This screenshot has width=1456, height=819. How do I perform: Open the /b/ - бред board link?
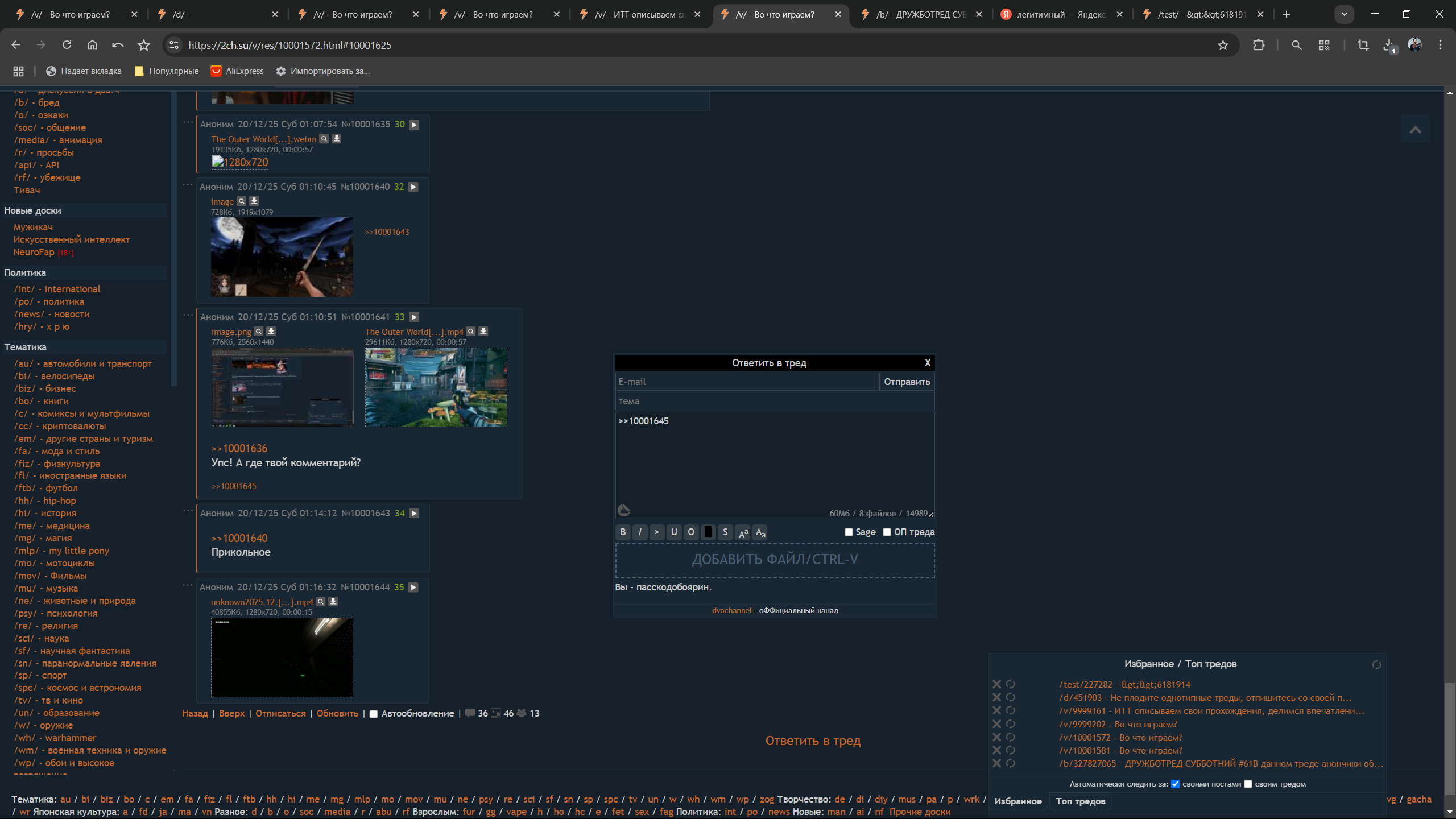click(37, 102)
